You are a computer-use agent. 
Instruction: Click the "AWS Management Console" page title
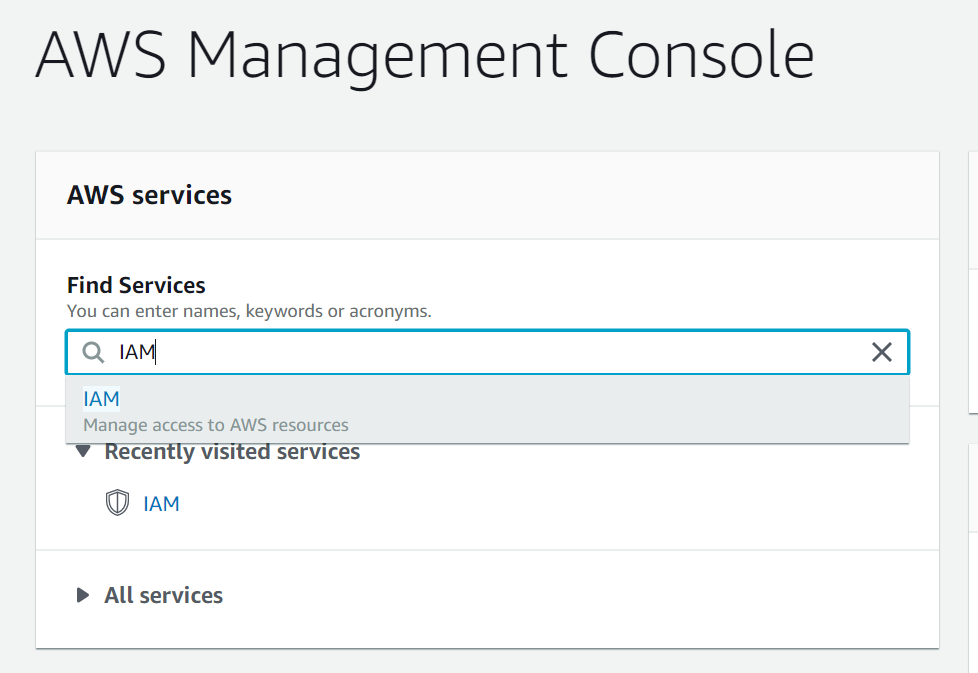[424, 56]
